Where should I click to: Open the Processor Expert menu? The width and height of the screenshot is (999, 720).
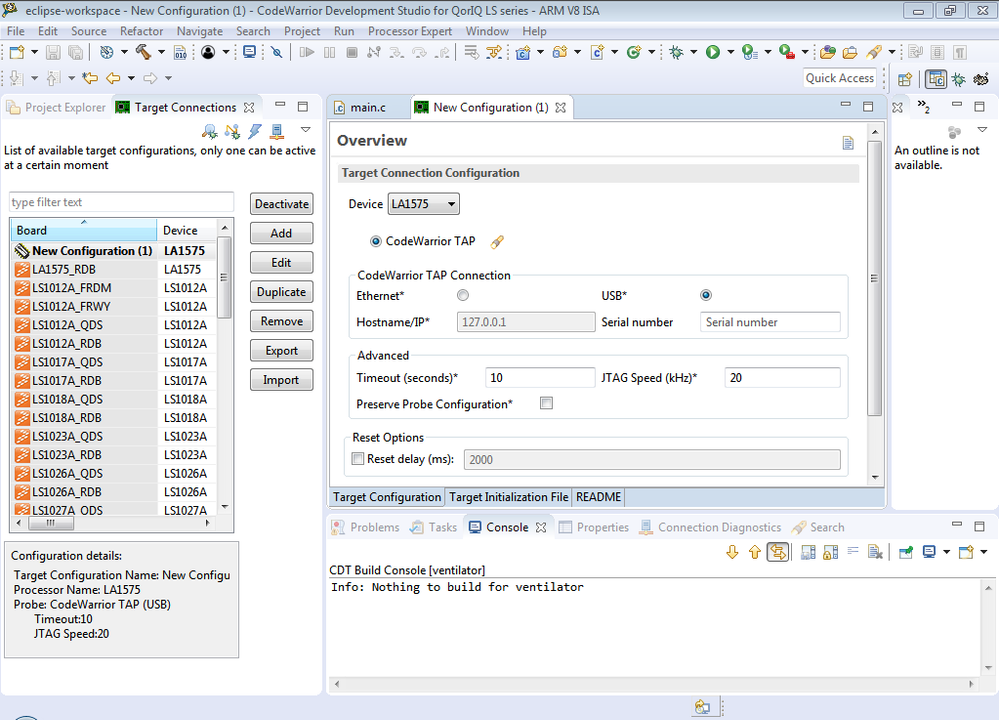point(410,31)
